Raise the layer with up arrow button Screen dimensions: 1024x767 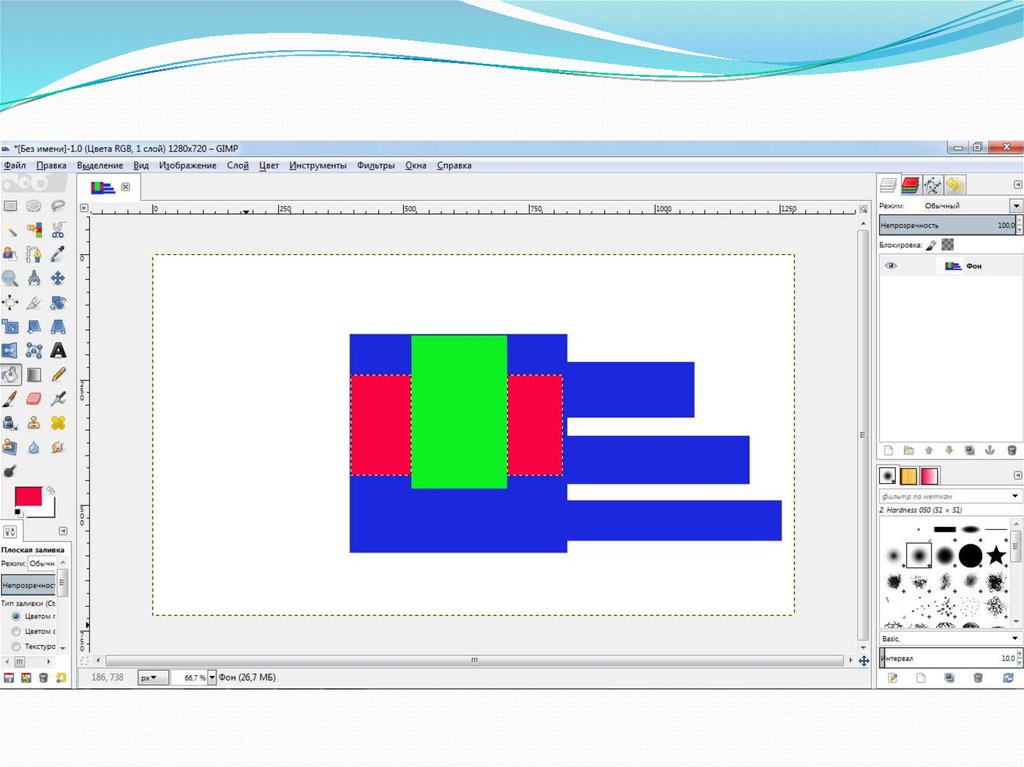click(x=929, y=450)
